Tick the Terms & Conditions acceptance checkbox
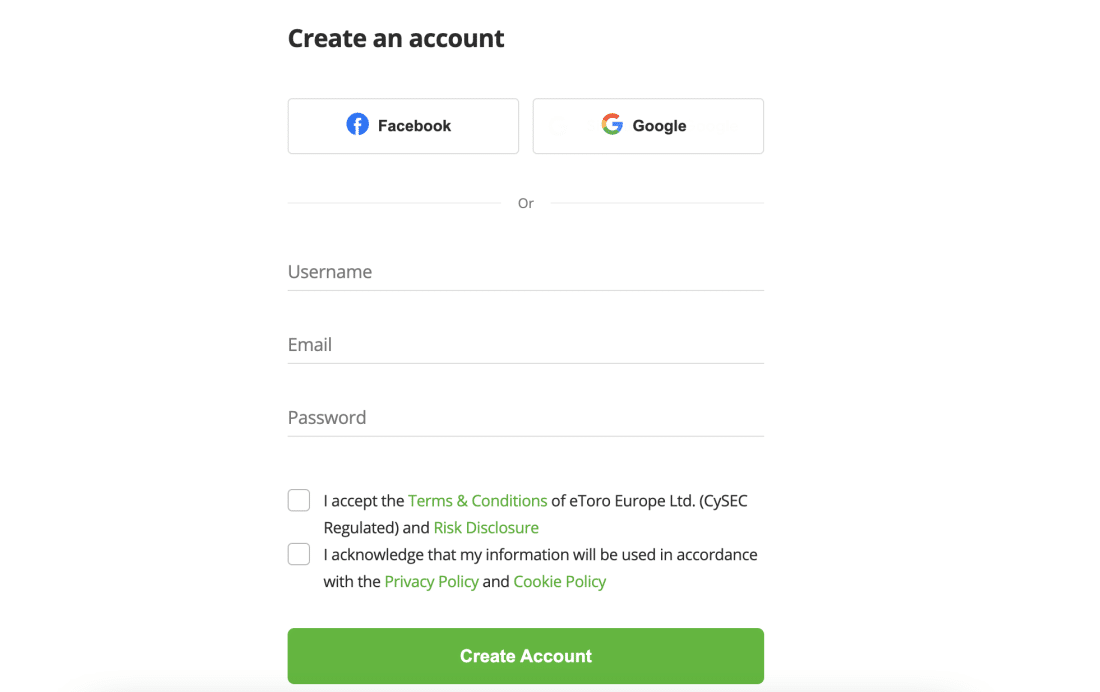 point(299,500)
